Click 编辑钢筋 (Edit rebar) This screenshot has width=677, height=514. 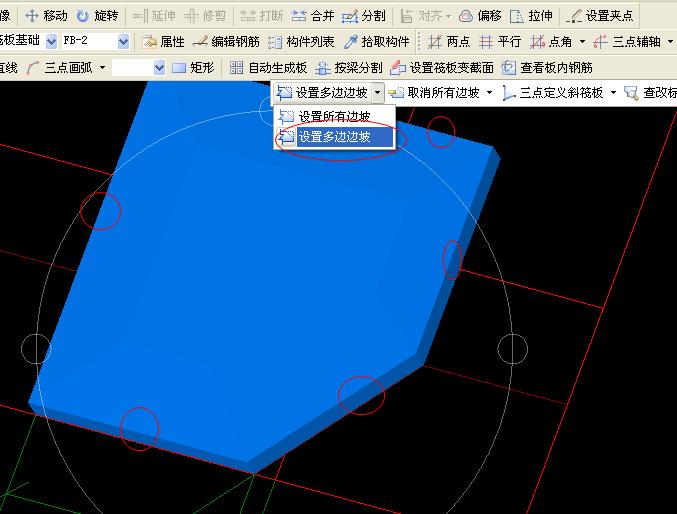click(x=226, y=41)
